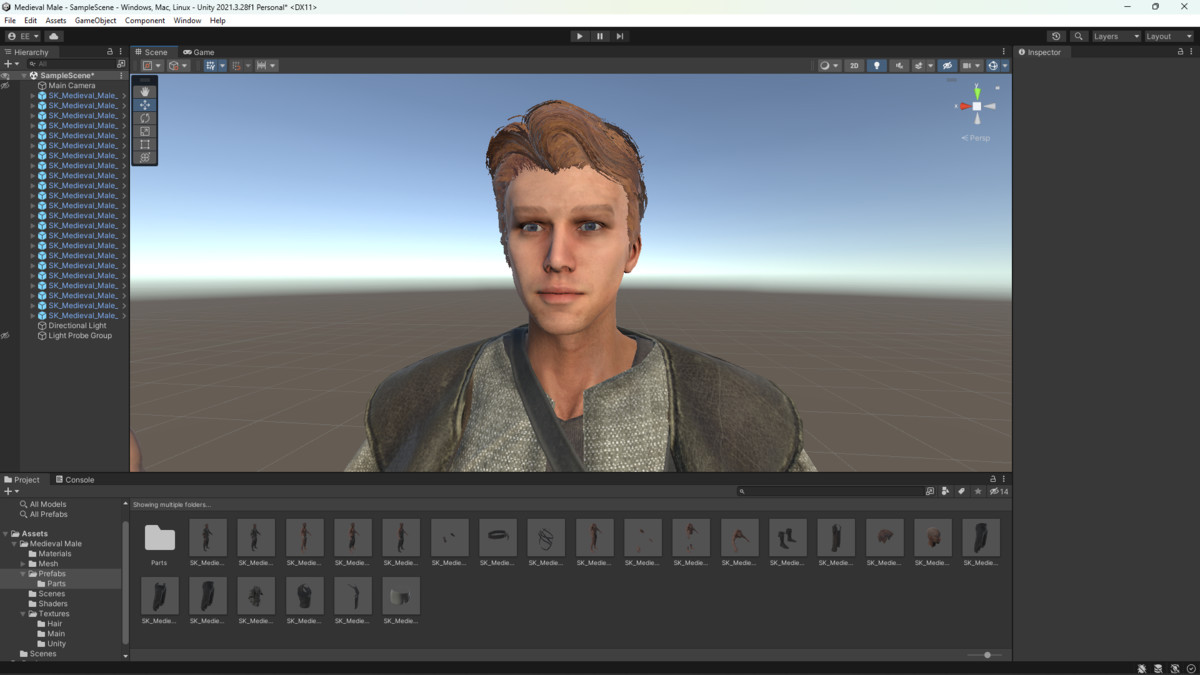Image resolution: width=1200 pixels, height=675 pixels.
Task: Open the Undo History icon
Action: (x=1056, y=36)
